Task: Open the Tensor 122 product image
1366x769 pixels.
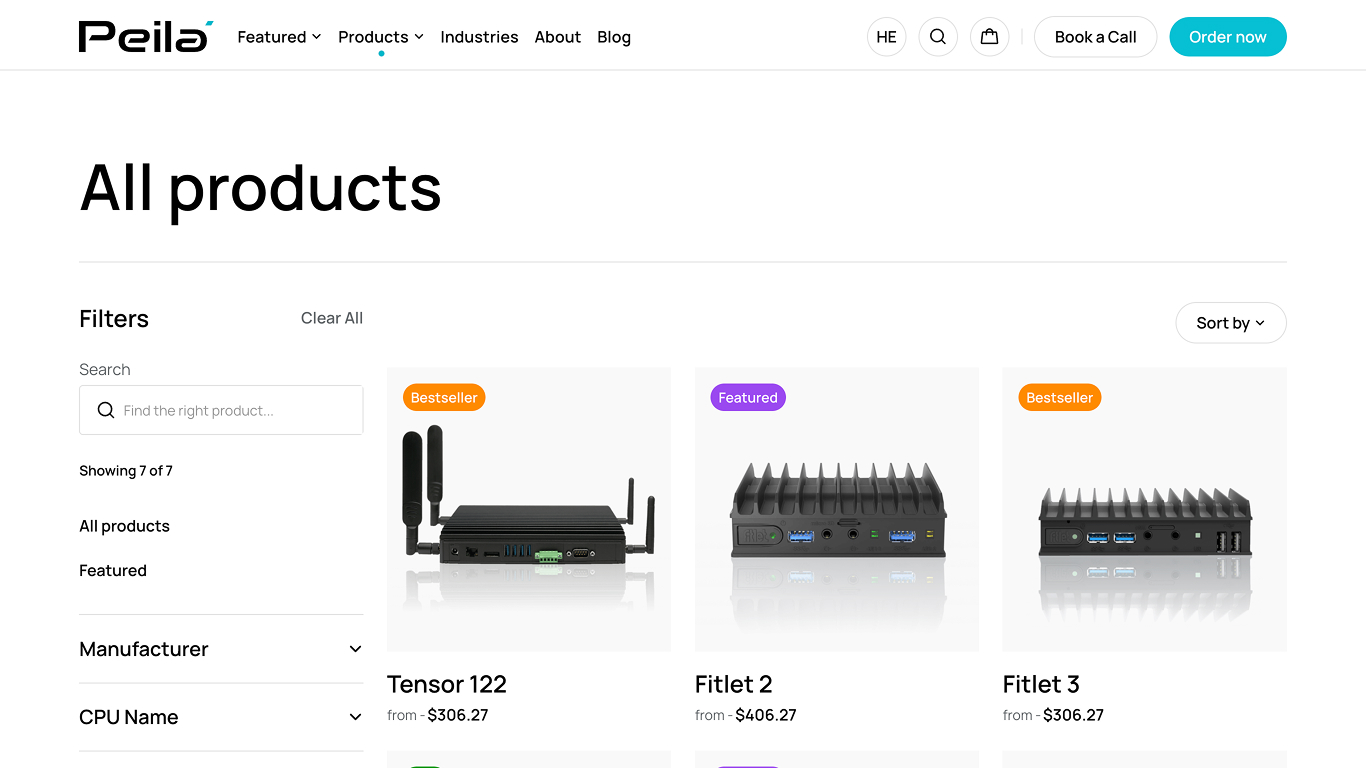Action: (529, 510)
